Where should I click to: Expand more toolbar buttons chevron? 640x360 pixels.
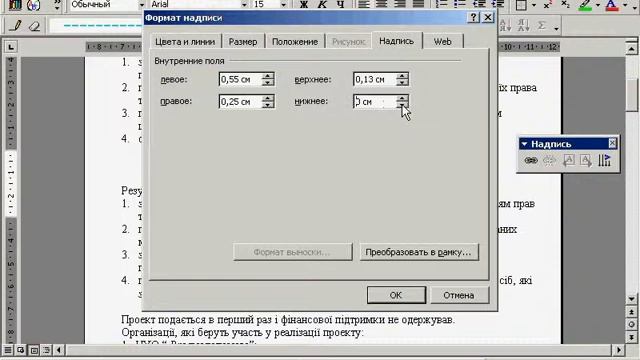(57, 4)
